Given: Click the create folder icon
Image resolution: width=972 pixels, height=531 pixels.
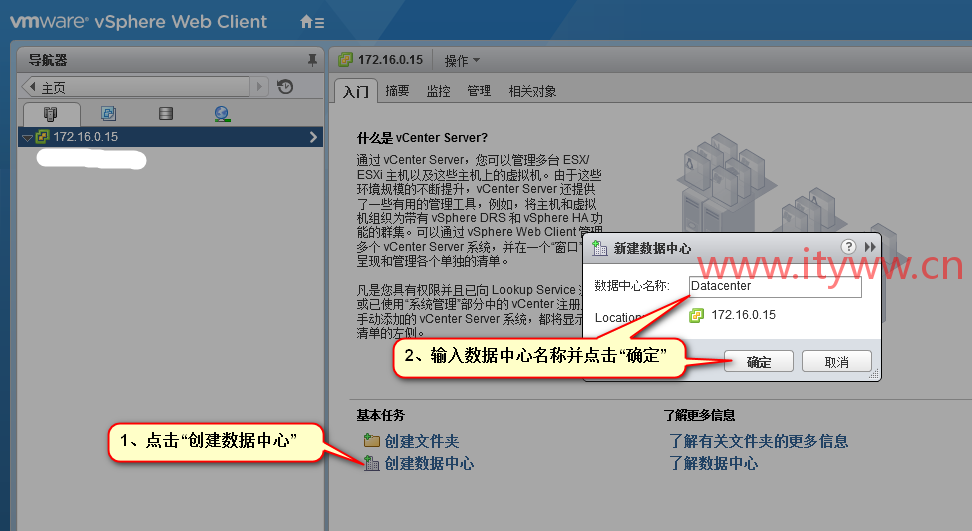Looking at the screenshot, I should (x=371, y=441).
